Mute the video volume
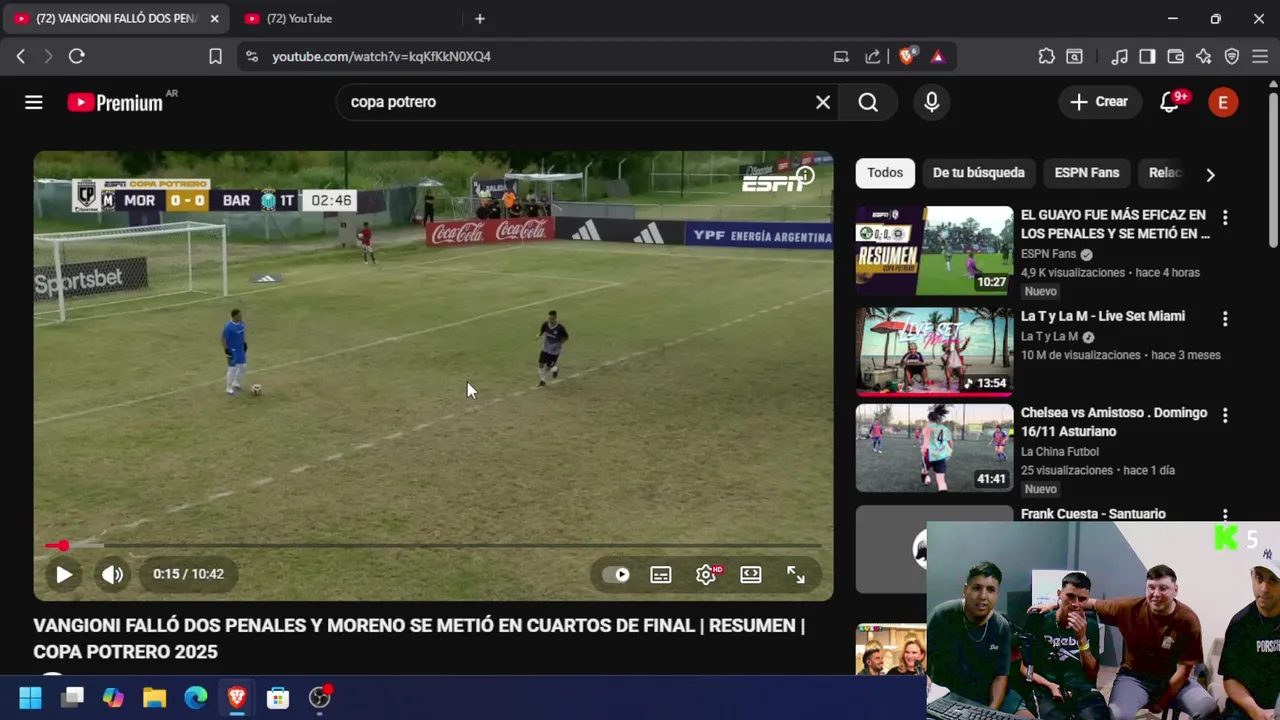Image resolution: width=1280 pixels, height=720 pixels. coord(112,575)
